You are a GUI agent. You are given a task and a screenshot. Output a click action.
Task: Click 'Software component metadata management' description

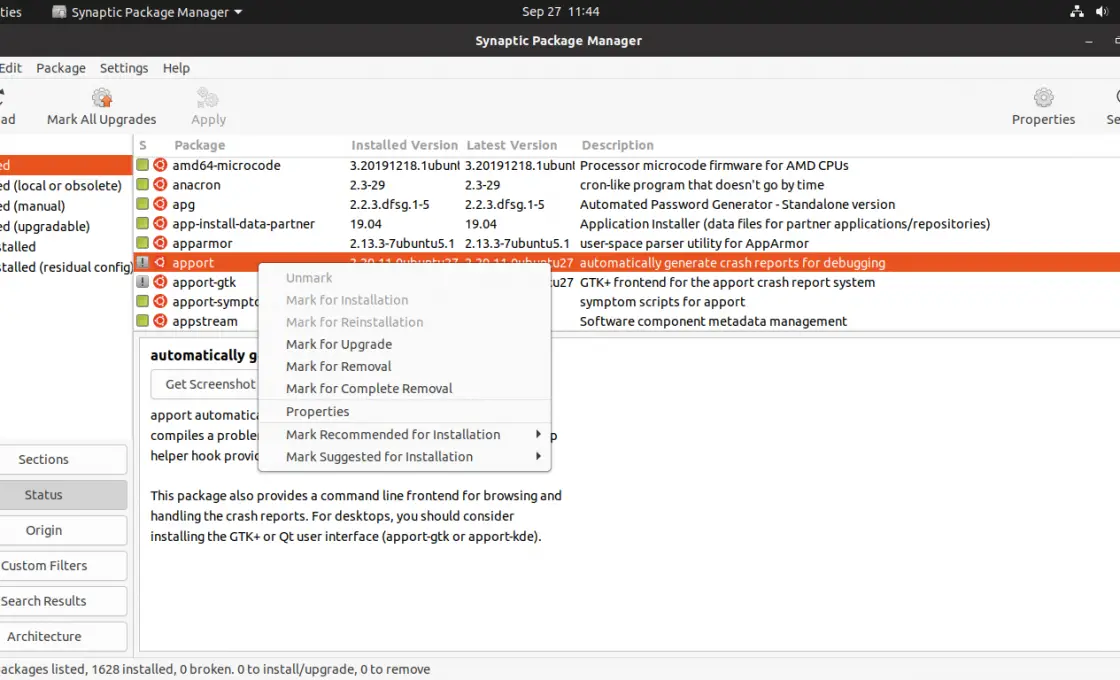714,321
